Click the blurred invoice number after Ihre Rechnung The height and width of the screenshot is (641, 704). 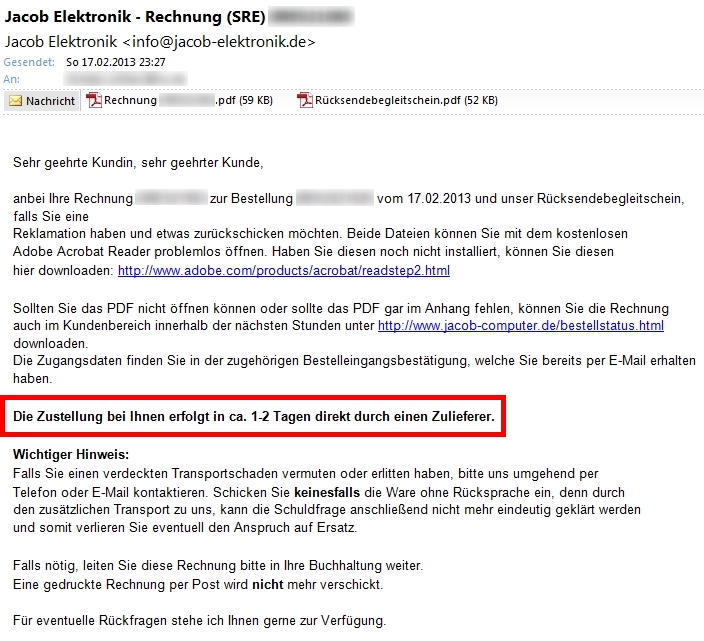(x=171, y=199)
